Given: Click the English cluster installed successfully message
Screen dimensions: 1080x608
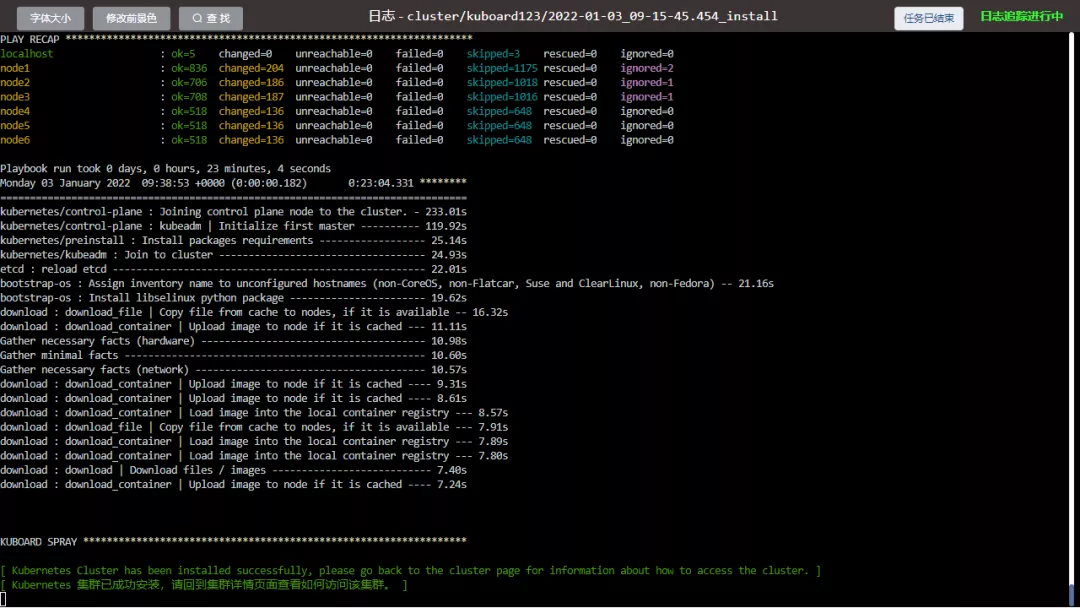Looking at the screenshot, I should 411,571.
